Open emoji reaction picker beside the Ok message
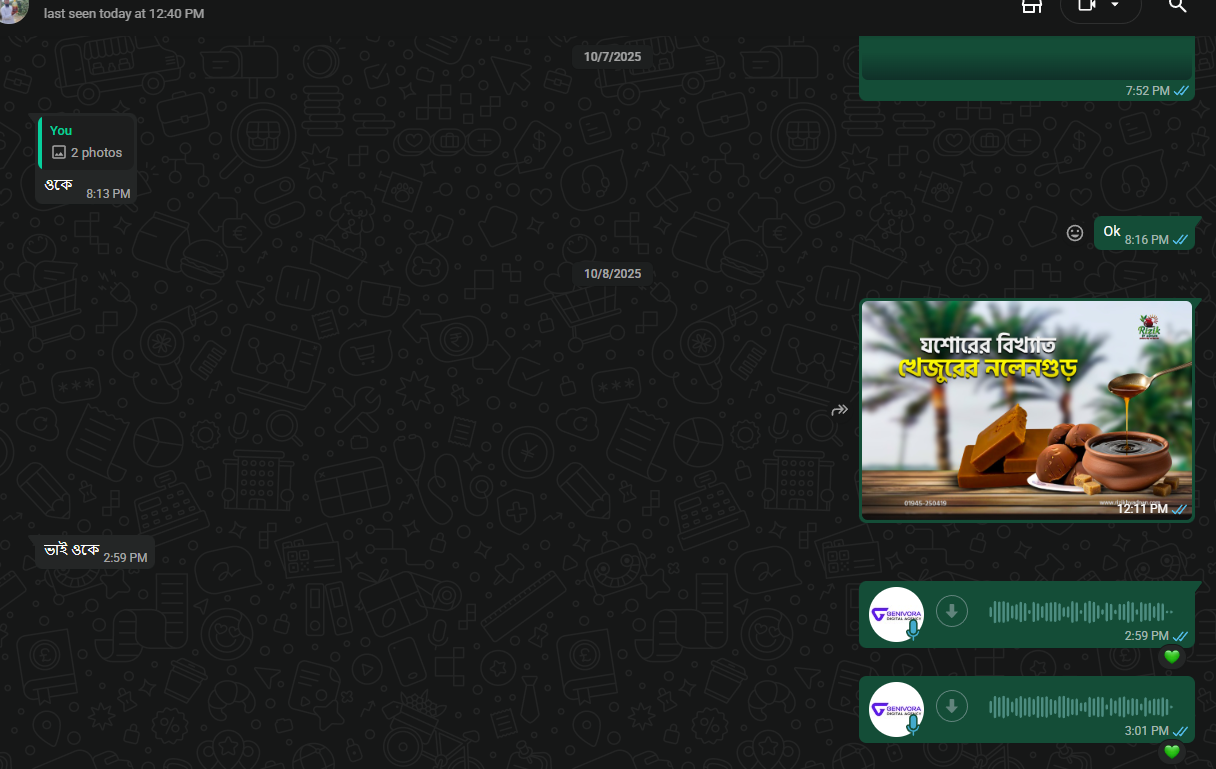This screenshot has width=1216, height=769. [x=1075, y=232]
